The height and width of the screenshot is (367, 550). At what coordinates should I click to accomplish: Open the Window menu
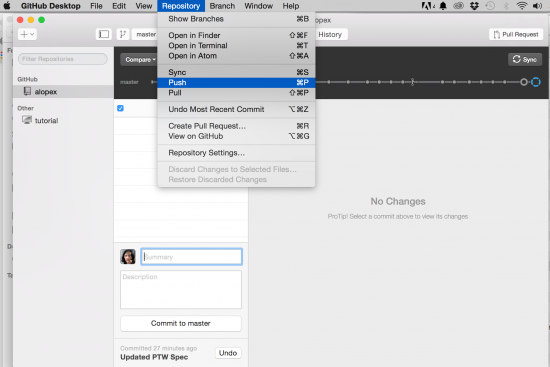259,6
